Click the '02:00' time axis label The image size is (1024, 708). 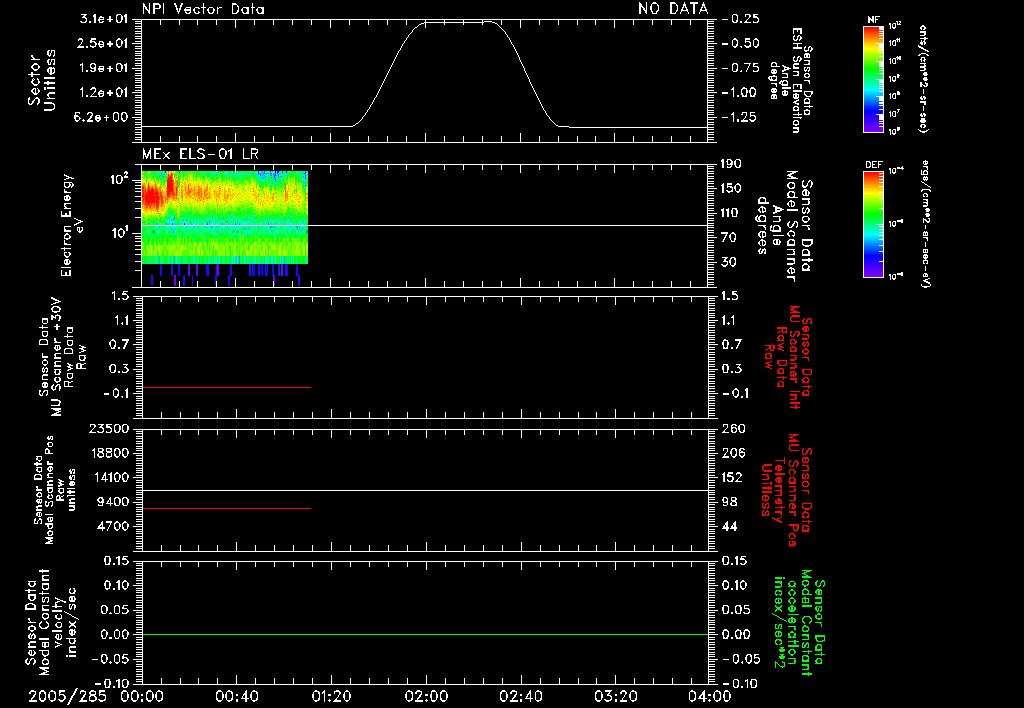pos(426,696)
